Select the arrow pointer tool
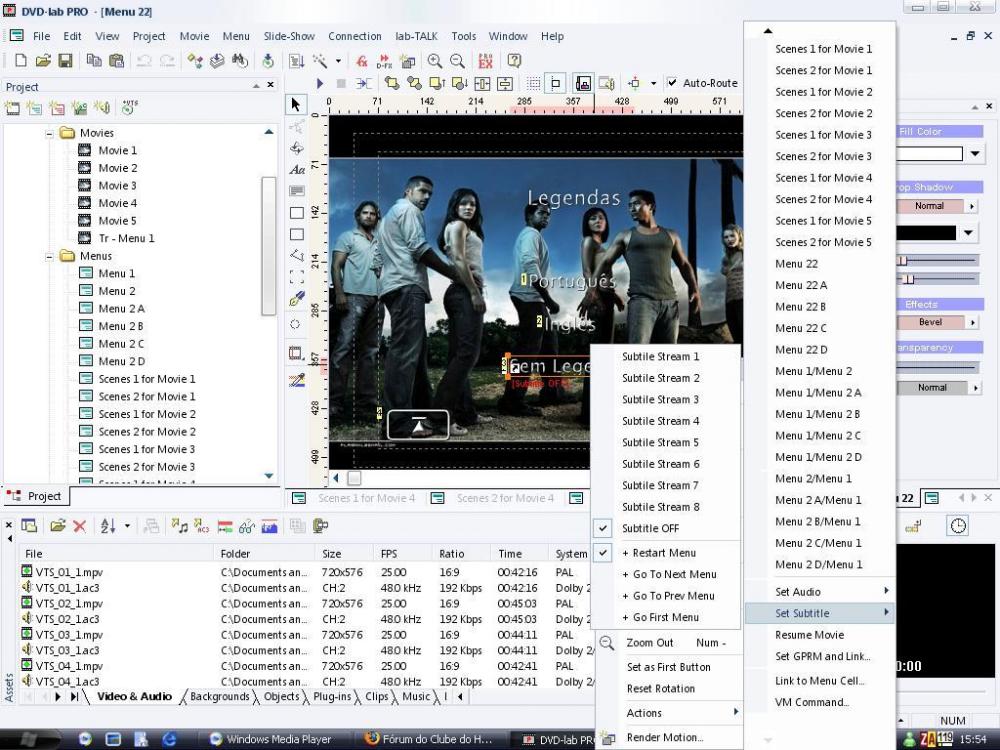Image resolution: width=1000 pixels, height=750 pixels. 296,104
